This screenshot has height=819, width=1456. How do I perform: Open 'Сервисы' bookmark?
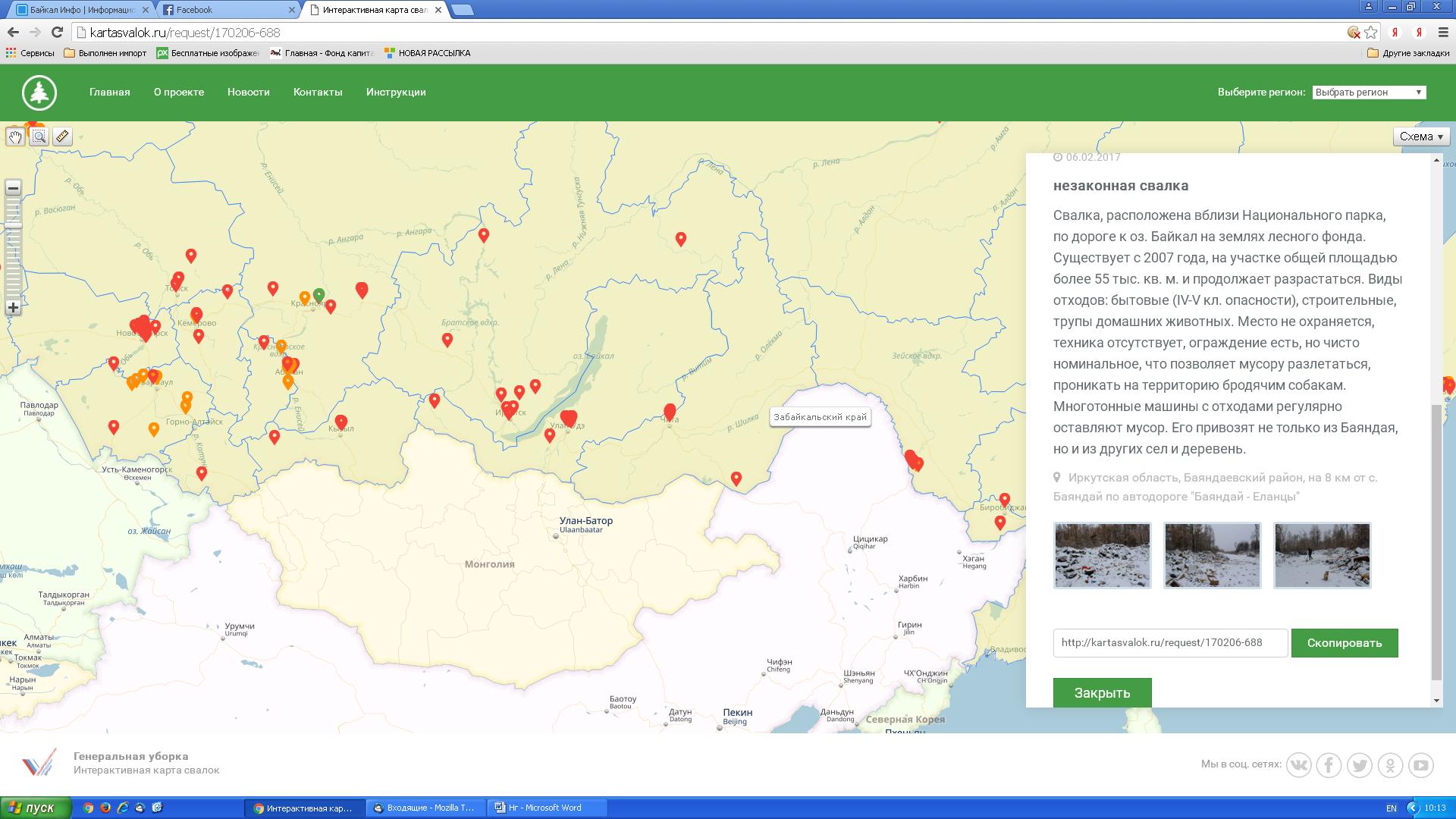(30, 53)
